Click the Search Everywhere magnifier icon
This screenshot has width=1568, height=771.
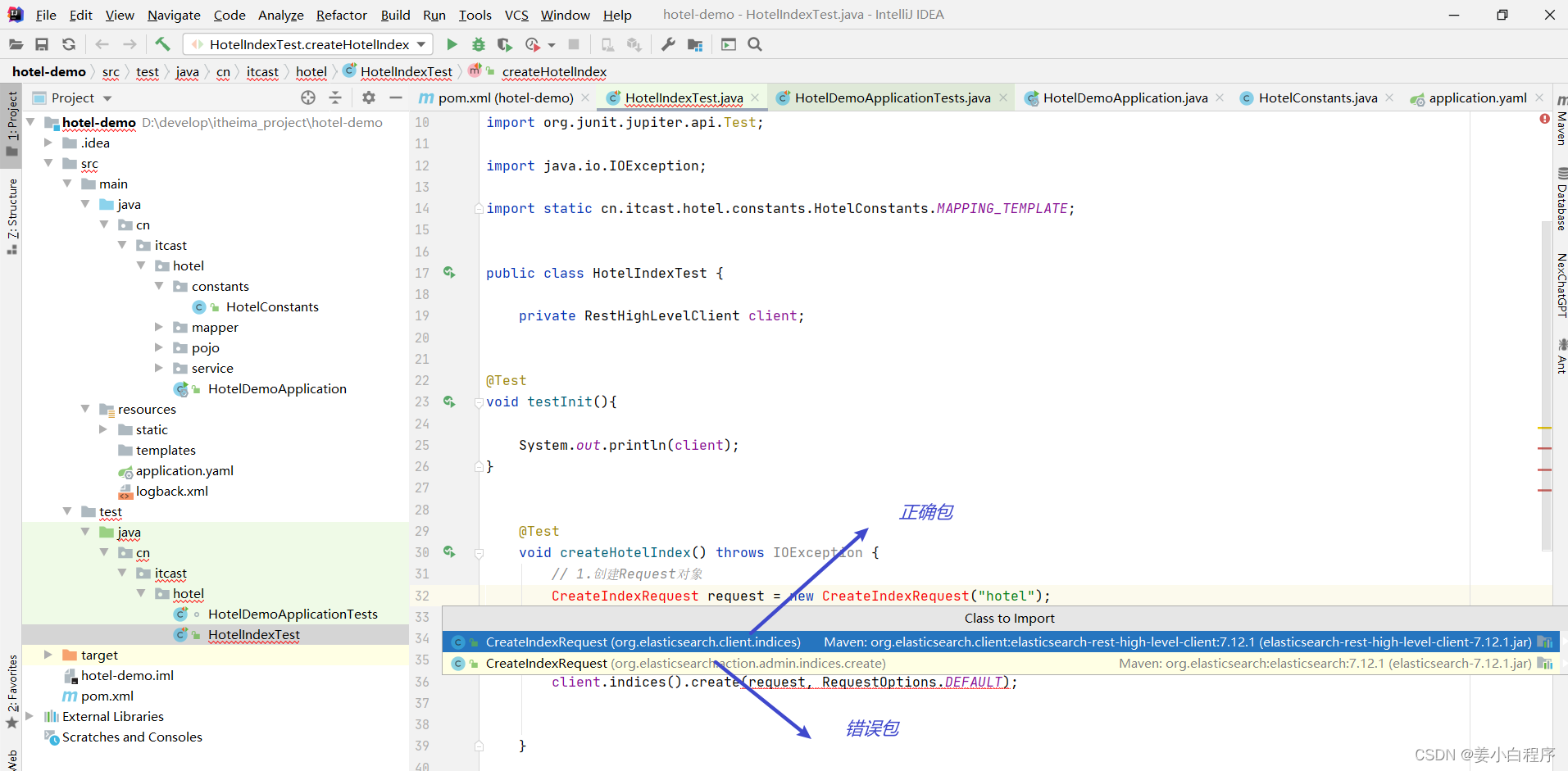pos(755,44)
